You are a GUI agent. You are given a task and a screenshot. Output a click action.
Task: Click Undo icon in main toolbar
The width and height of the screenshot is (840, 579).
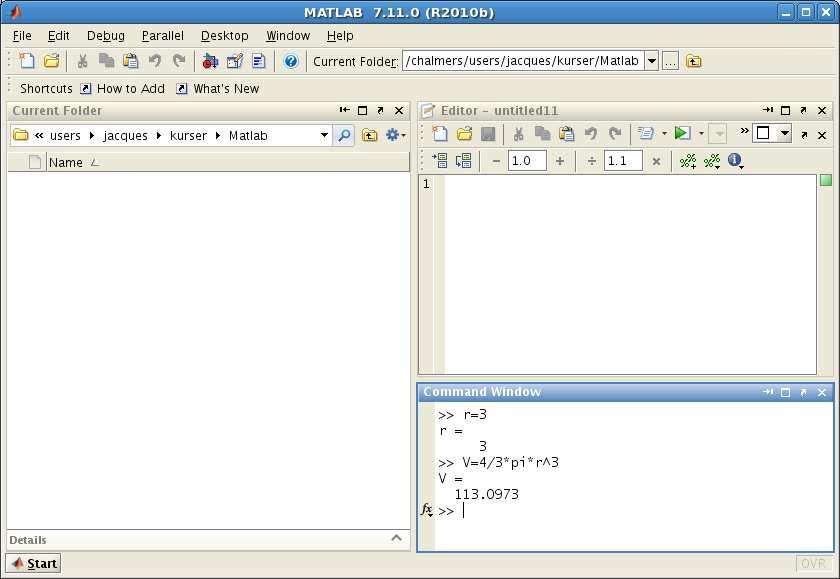point(155,61)
